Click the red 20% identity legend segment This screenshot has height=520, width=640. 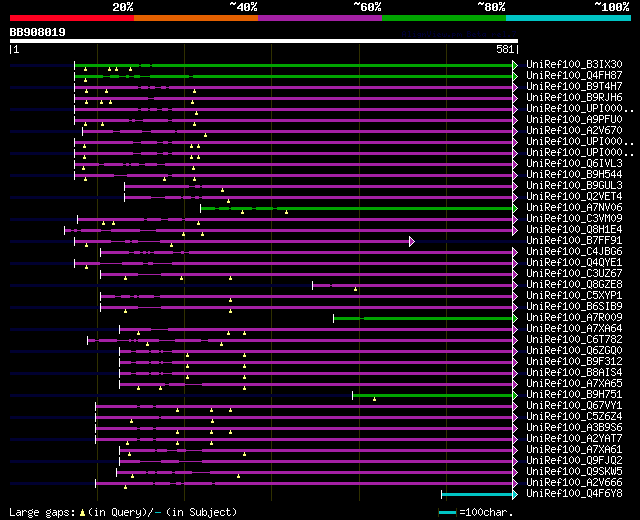pos(72,18)
